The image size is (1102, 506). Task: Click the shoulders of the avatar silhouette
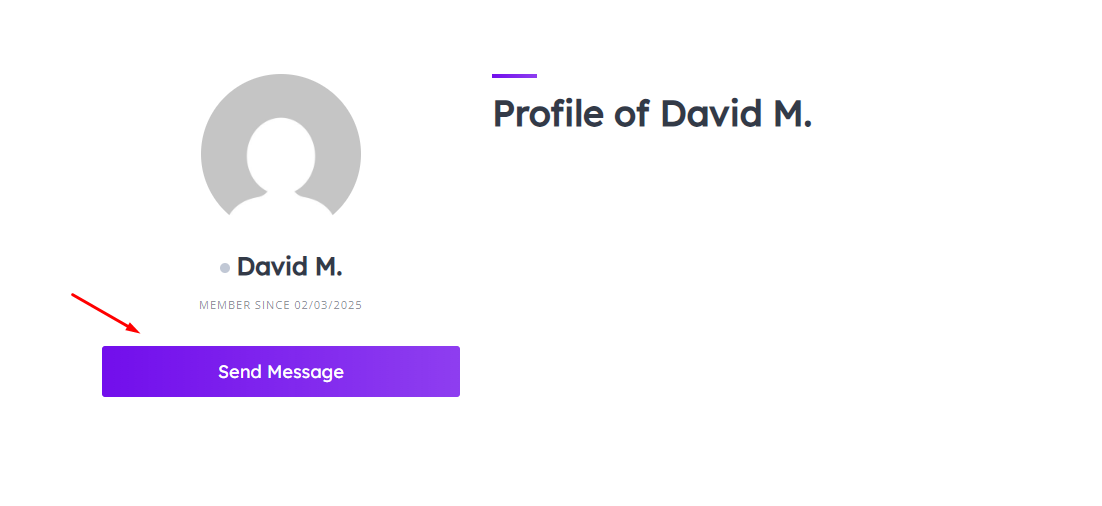click(280, 203)
